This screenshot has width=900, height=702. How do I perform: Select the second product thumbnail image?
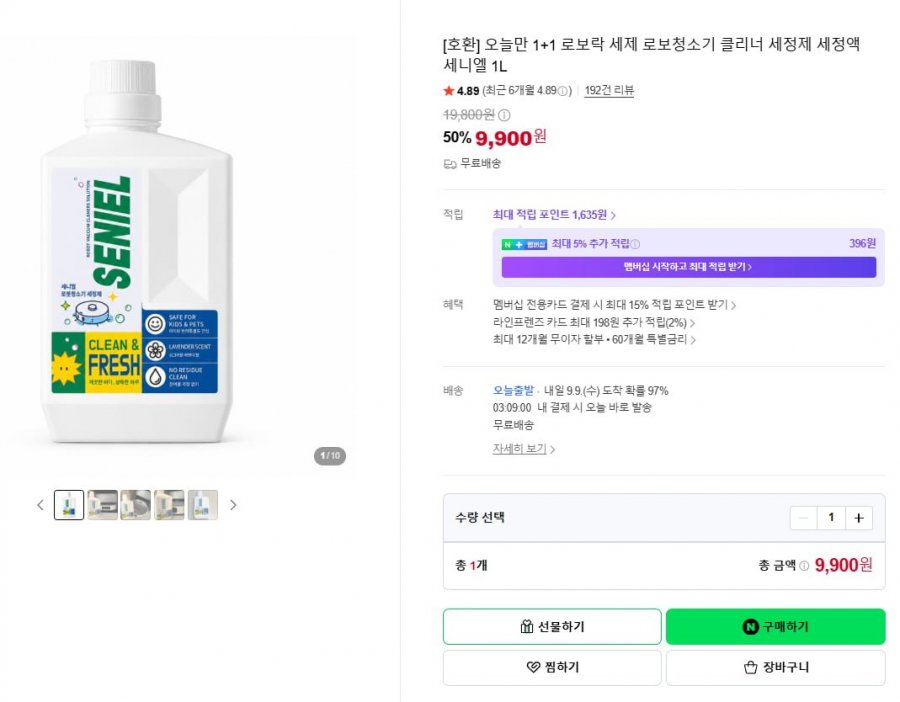point(103,505)
